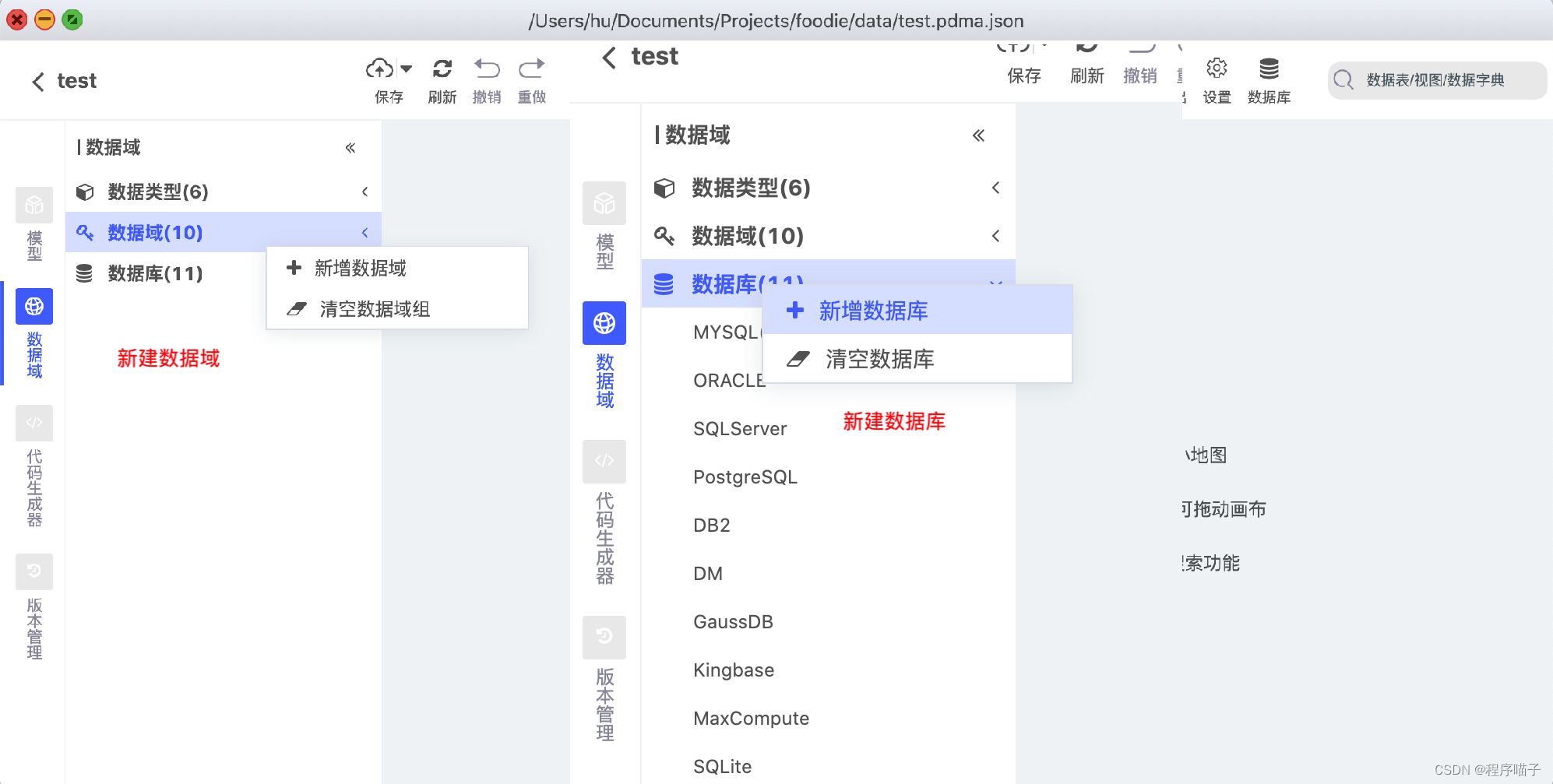Select ORACLE database entry
The width and height of the screenshot is (1553, 784).
pos(729,381)
